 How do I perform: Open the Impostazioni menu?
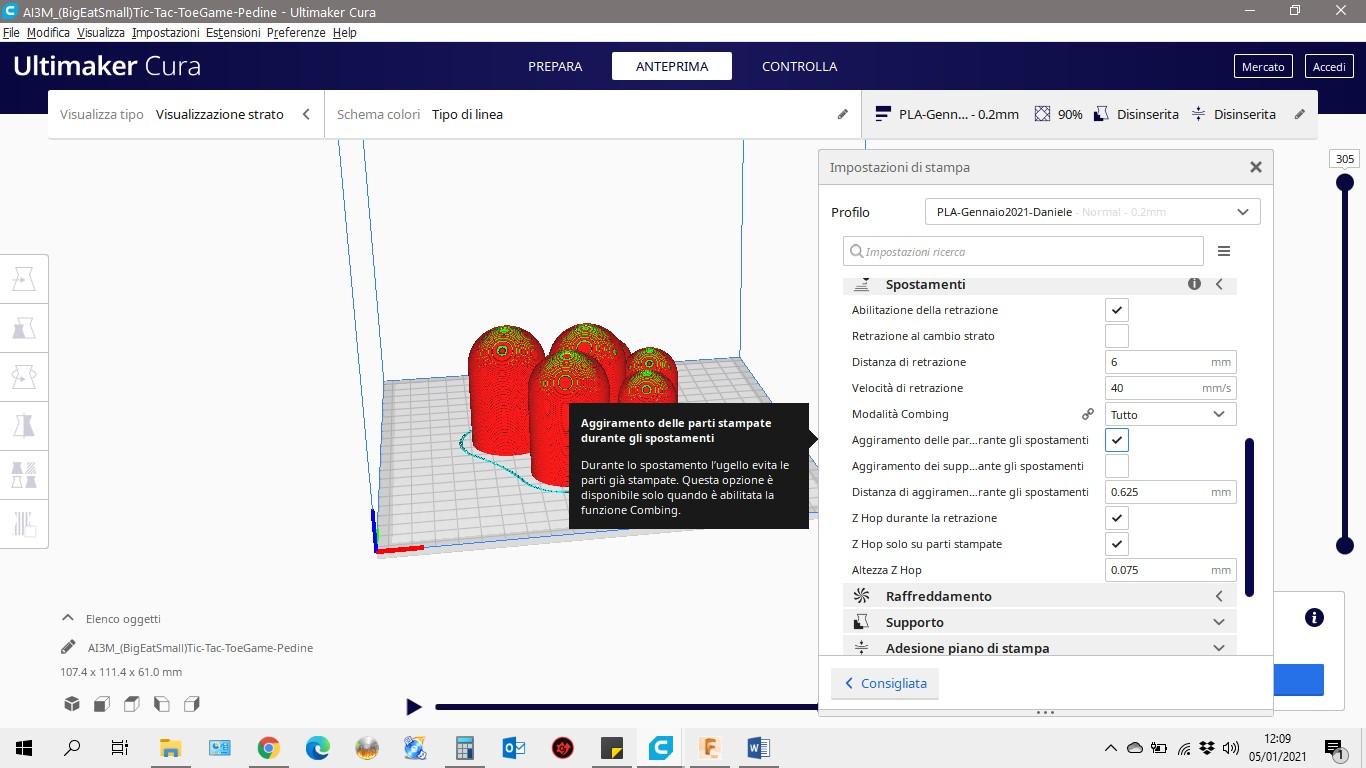pyautogui.click(x=165, y=32)
